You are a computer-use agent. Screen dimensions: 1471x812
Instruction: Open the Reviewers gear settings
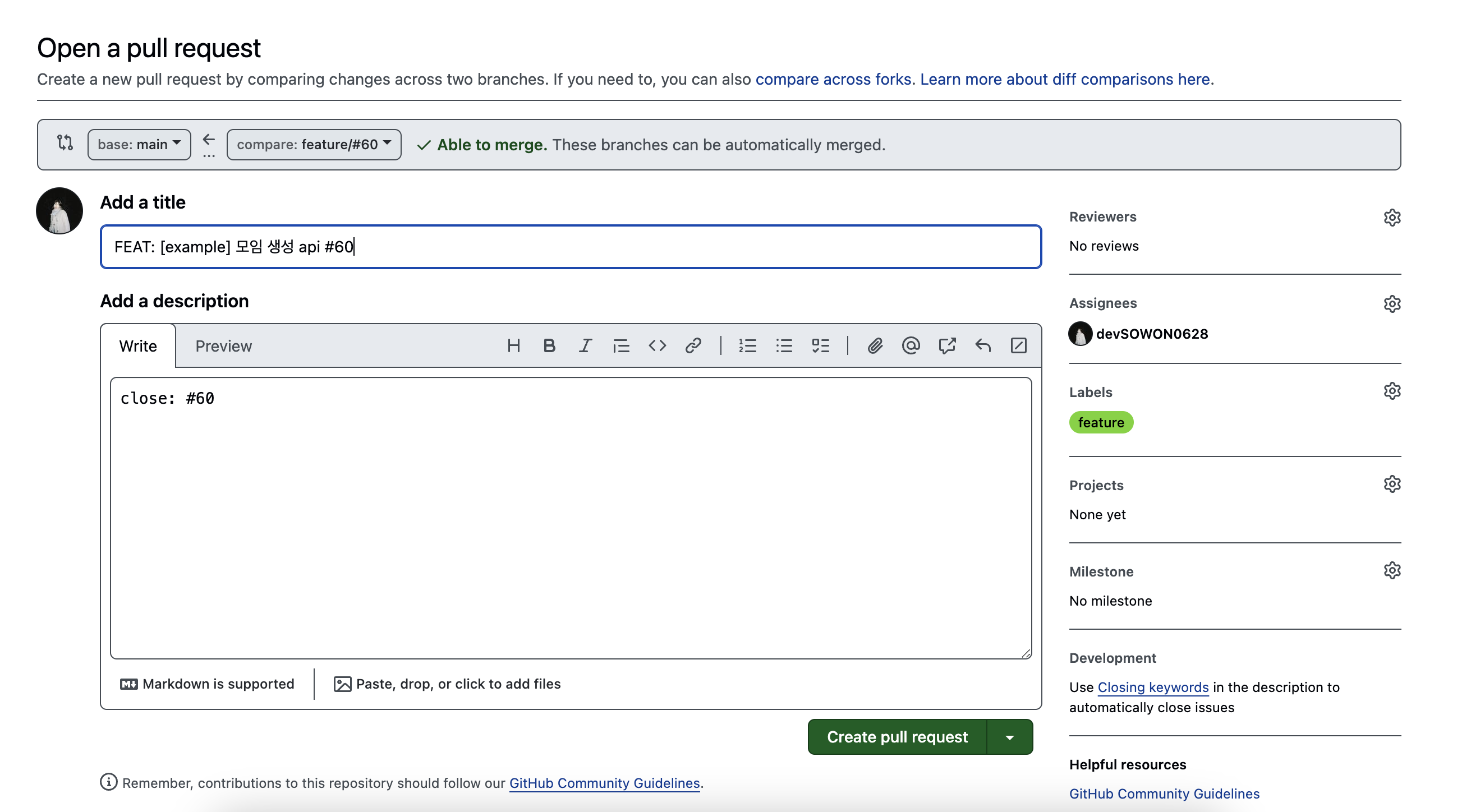click(x=1392, y=218)
